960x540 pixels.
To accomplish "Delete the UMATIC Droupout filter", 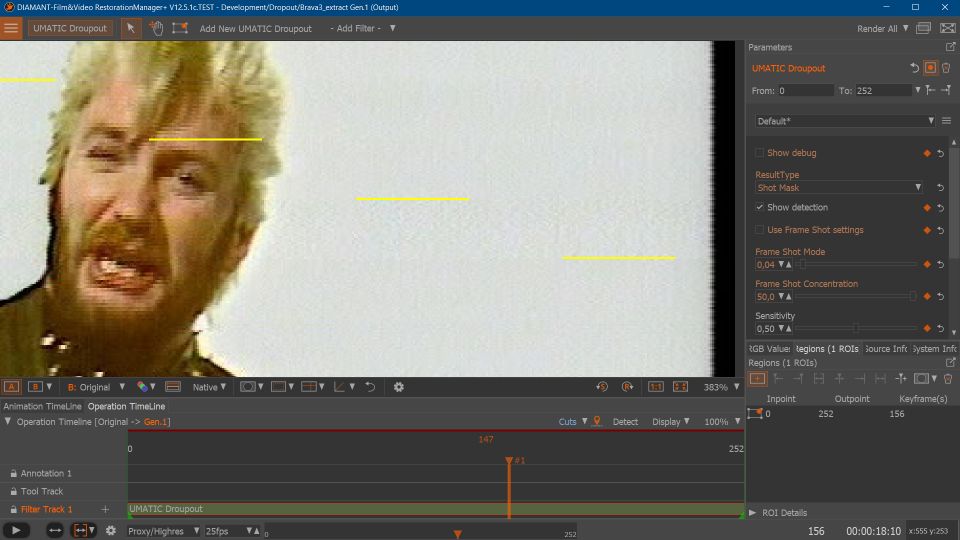I will click(x=946, y=68).
